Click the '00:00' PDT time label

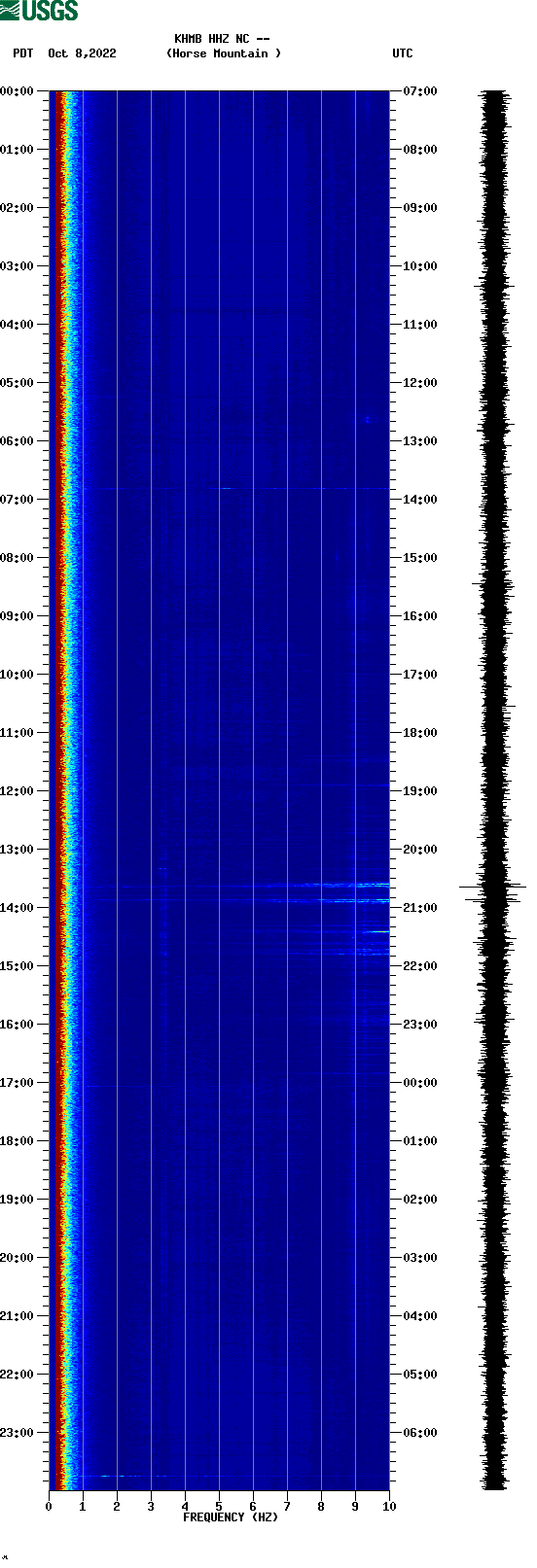tap(18, 91)
